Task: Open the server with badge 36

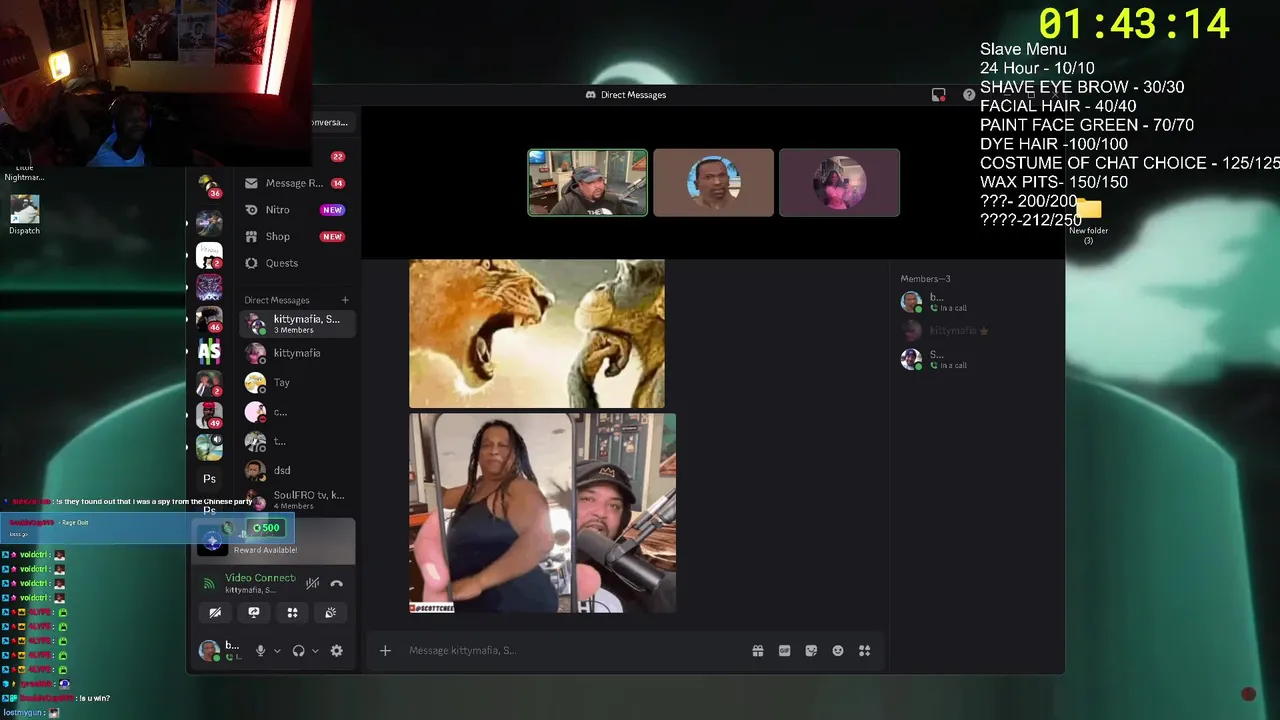Action: [209, 186]
